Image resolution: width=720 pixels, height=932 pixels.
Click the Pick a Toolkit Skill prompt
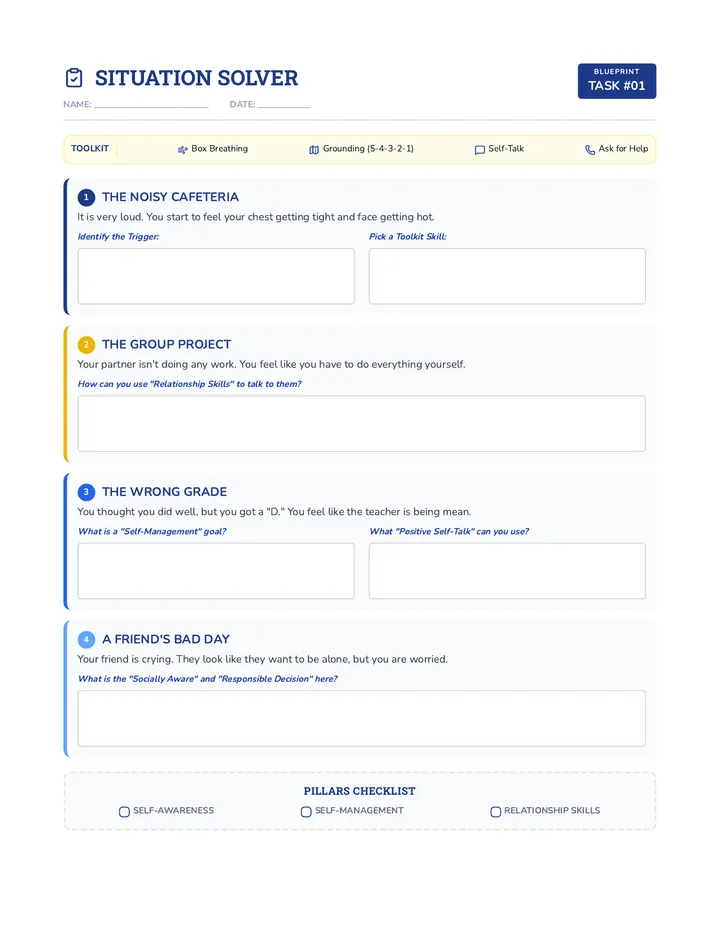tap(408, 237)
